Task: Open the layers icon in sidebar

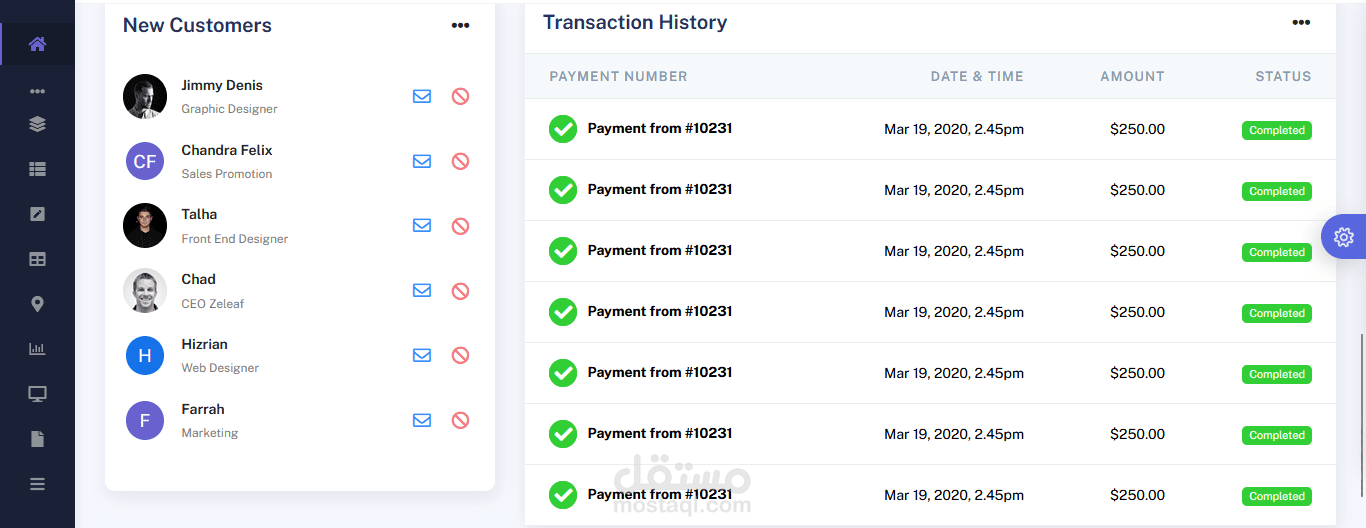Action: [x=37, y=125]
